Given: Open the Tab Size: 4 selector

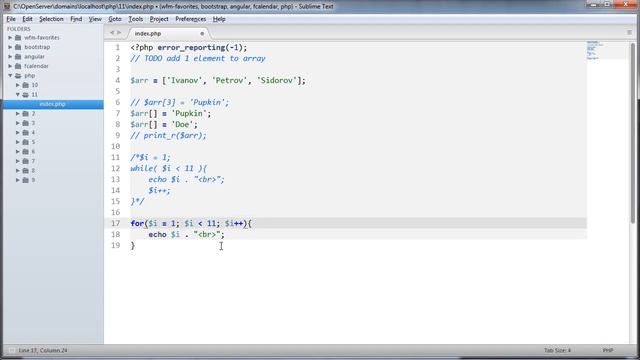Looking at the screenshot, I should tap(557, 350).
